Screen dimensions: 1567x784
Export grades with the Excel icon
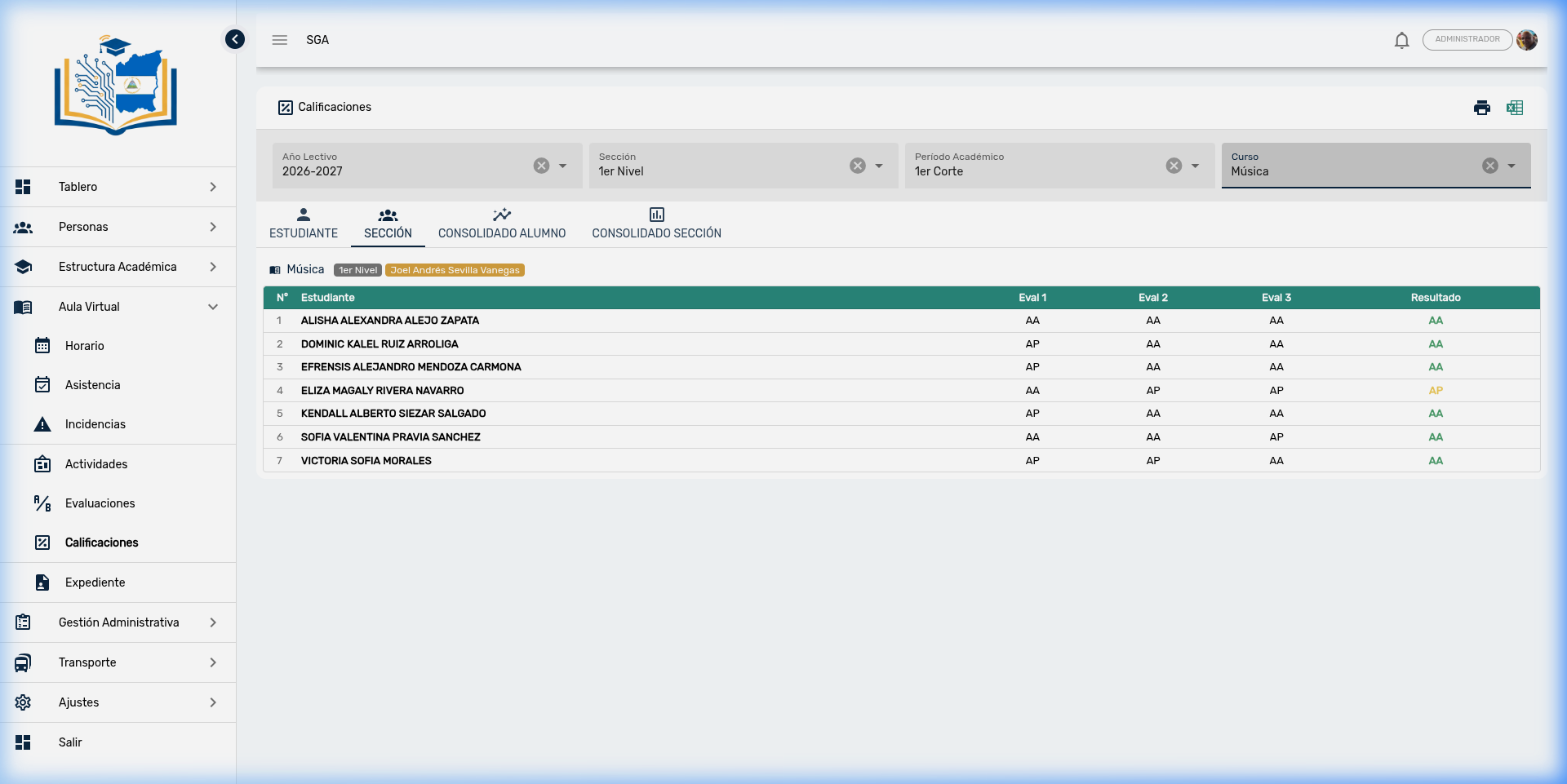pos(1515,108)
